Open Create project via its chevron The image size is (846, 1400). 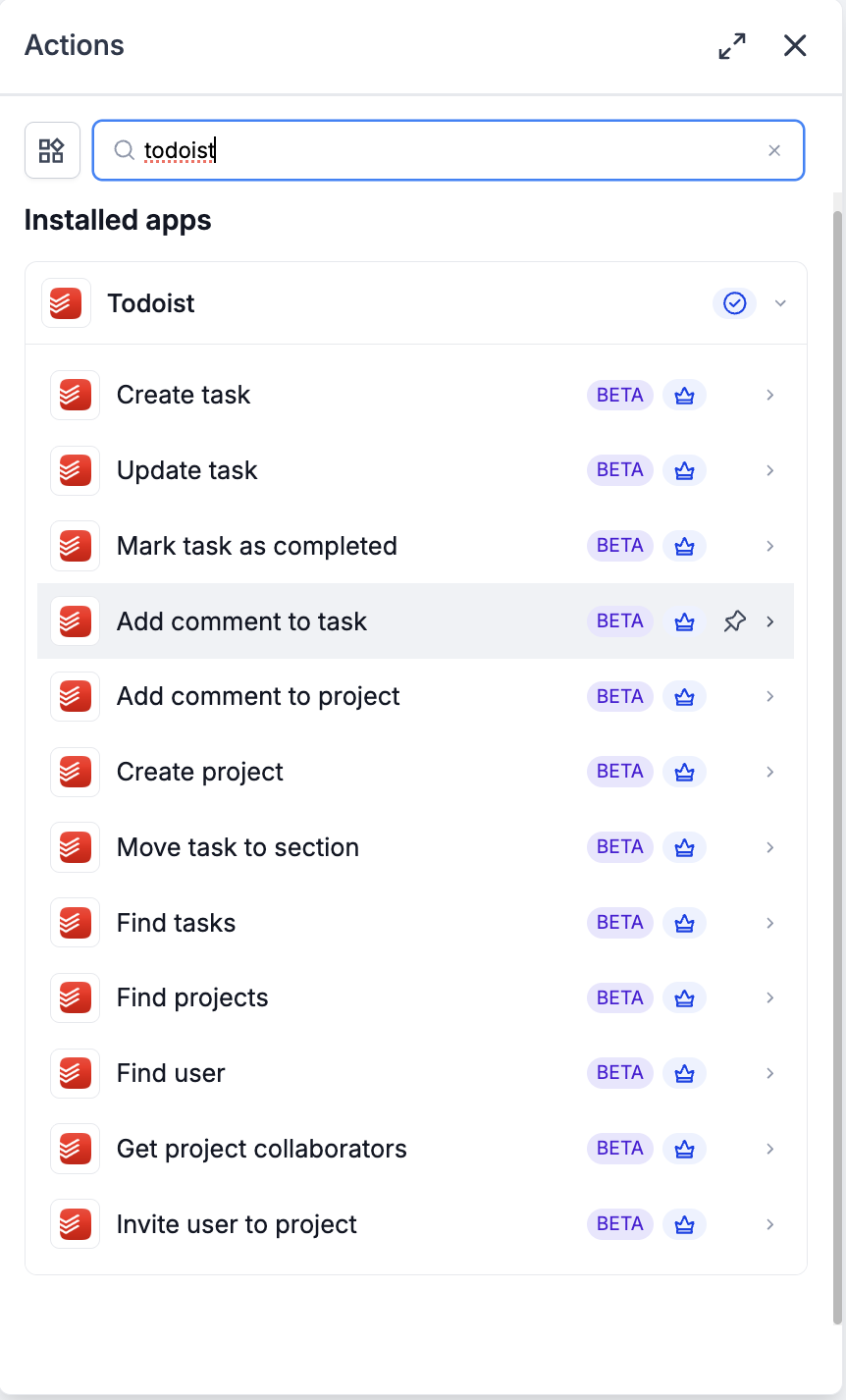coord(770,772)
